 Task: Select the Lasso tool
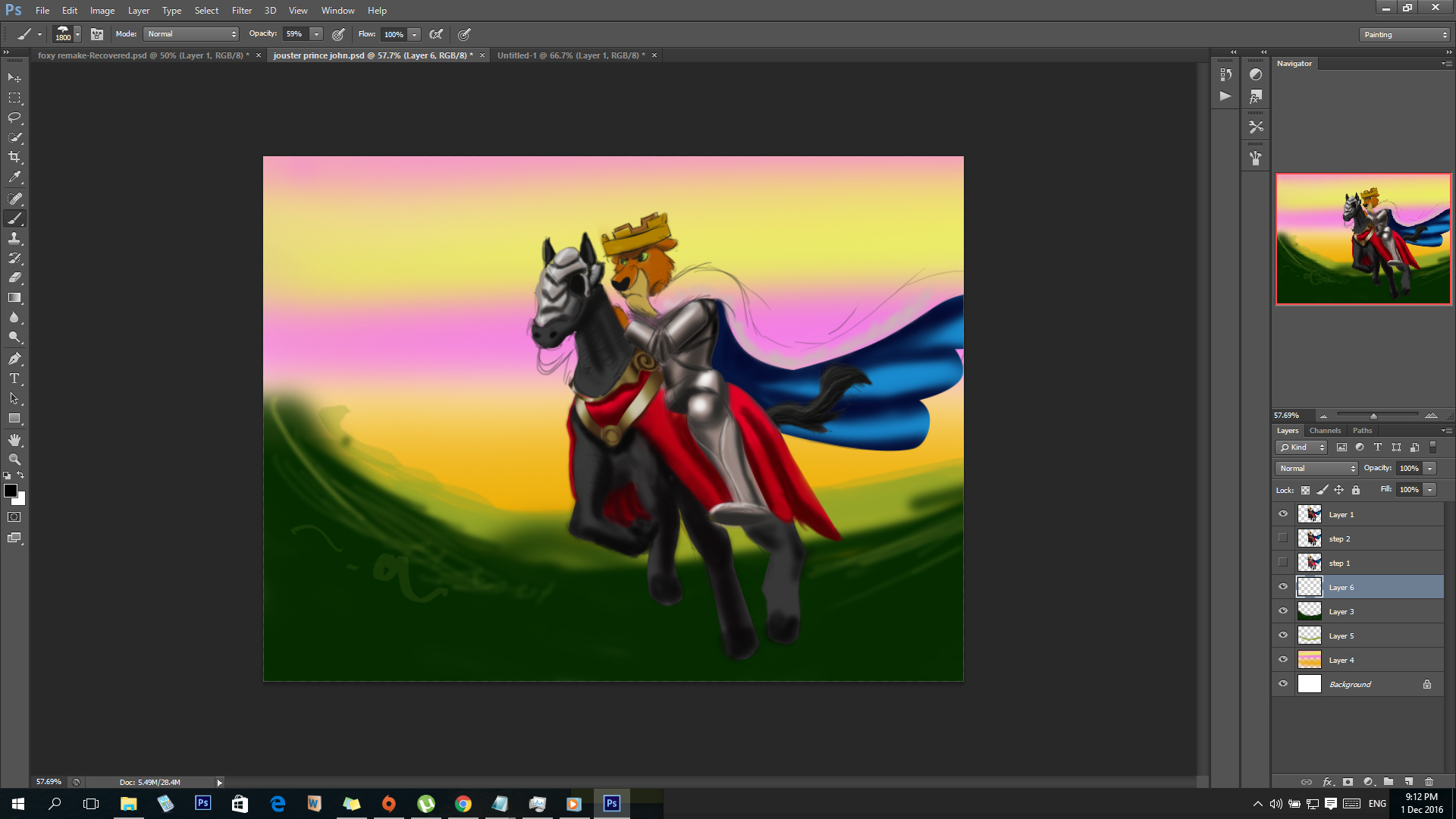coord(14,118)
